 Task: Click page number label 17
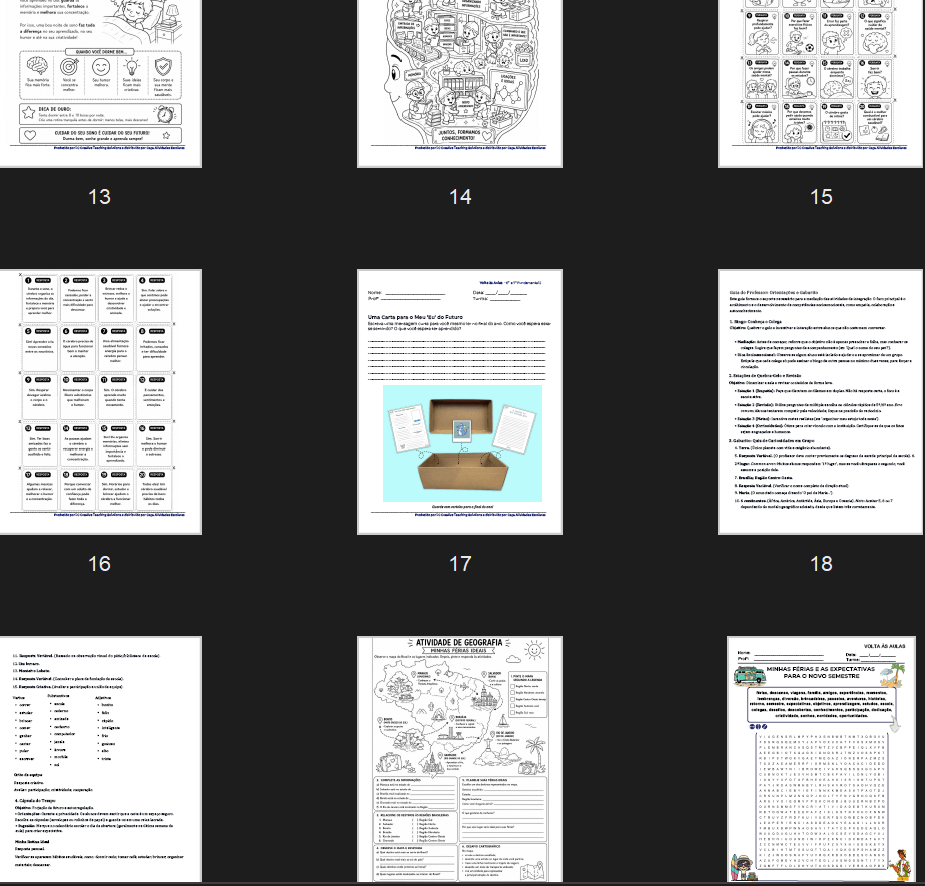(460, 563)
